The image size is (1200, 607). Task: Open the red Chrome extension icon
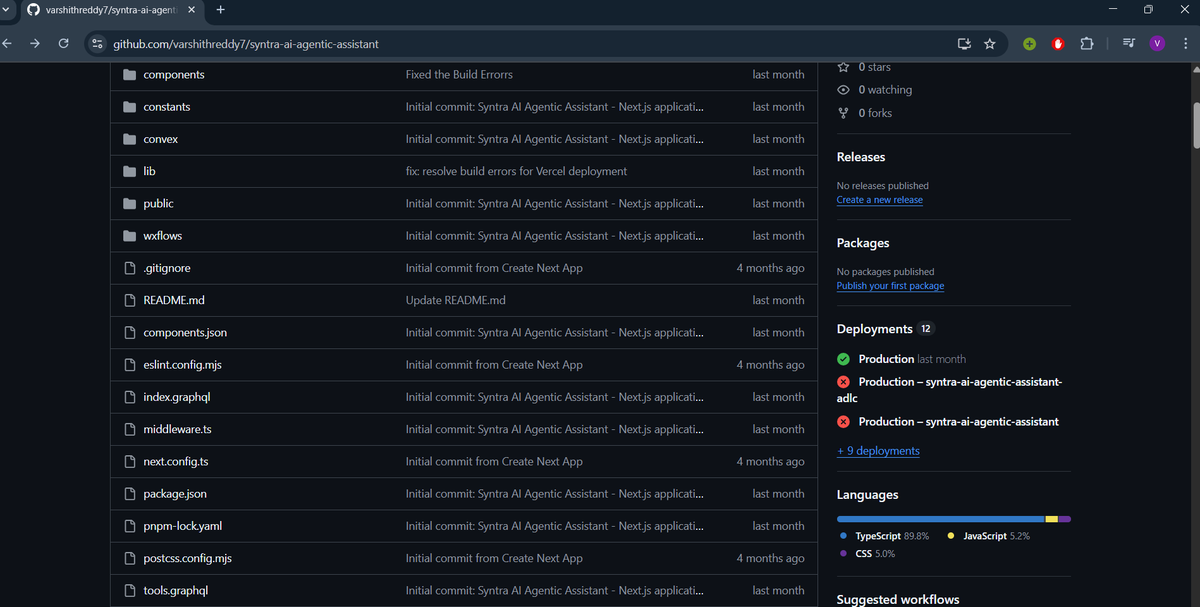click(1058, 44)
